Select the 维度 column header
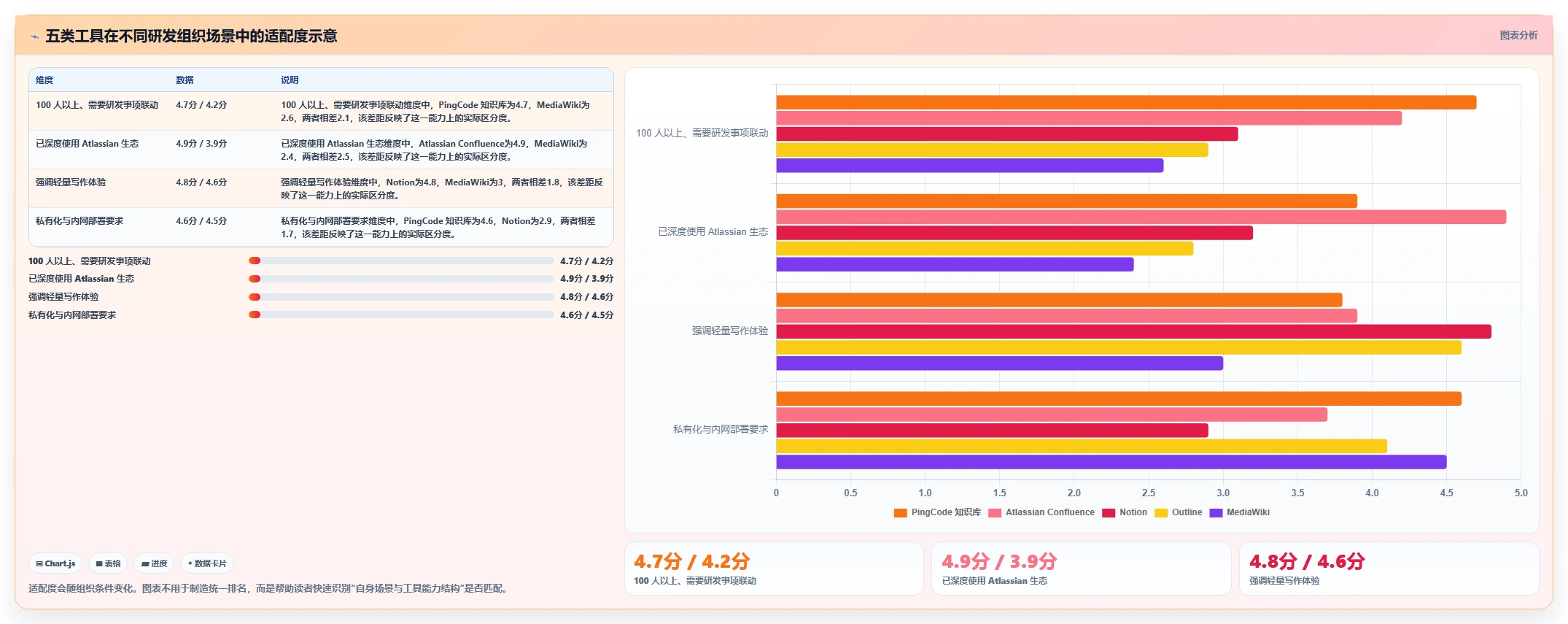Image resolution: width=1568 pixels, height=624 pixels. pyautogui.click(x=44, y=80)
